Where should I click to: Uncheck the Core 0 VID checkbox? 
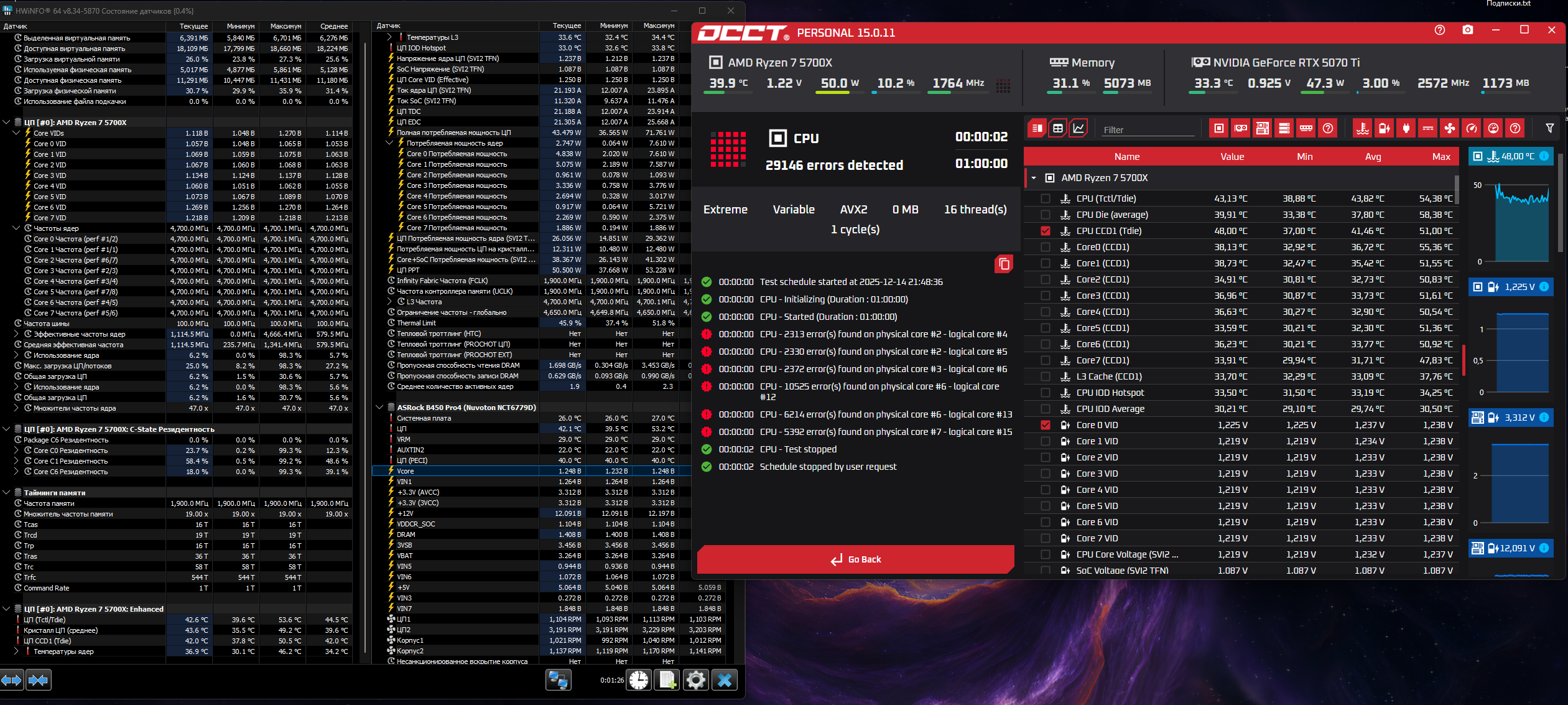[x=1046, y=425]
